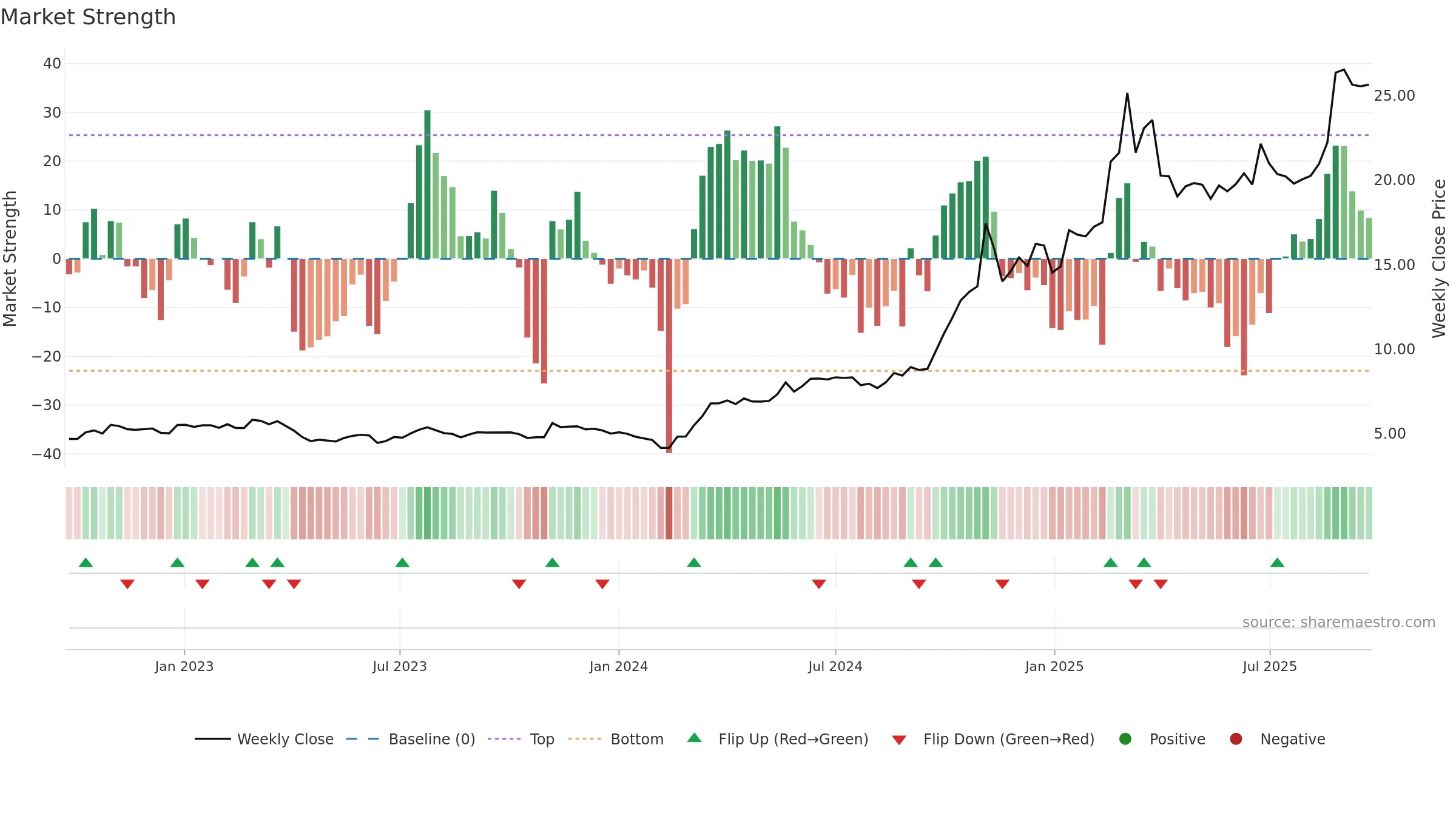Click the Jan 2025 x-axis label

click(x=1054, y=667)
